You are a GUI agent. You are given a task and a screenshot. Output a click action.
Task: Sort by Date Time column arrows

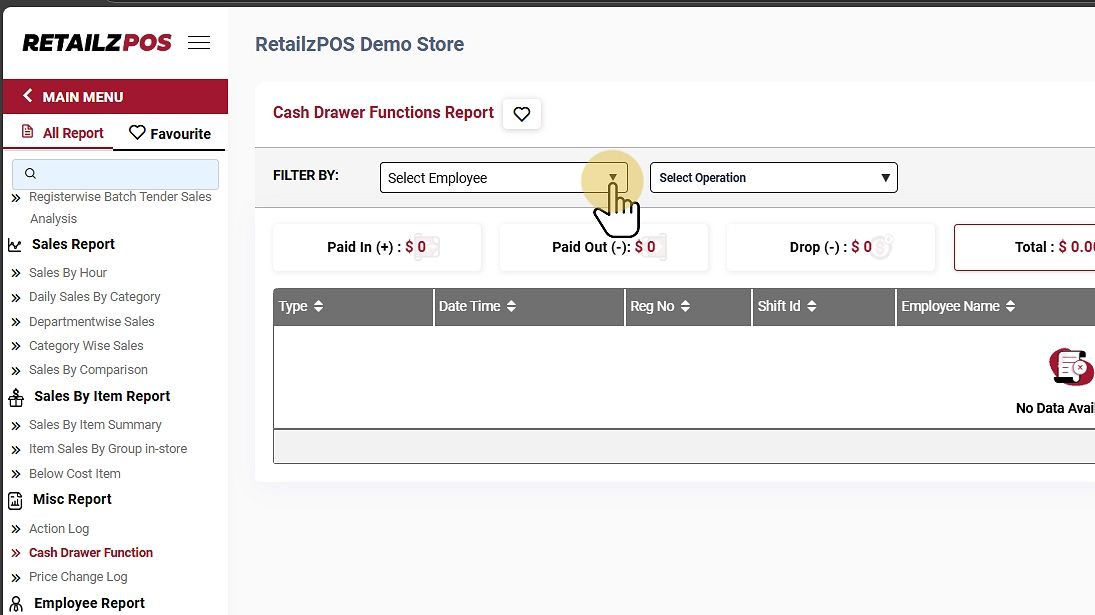click(511, 307)
